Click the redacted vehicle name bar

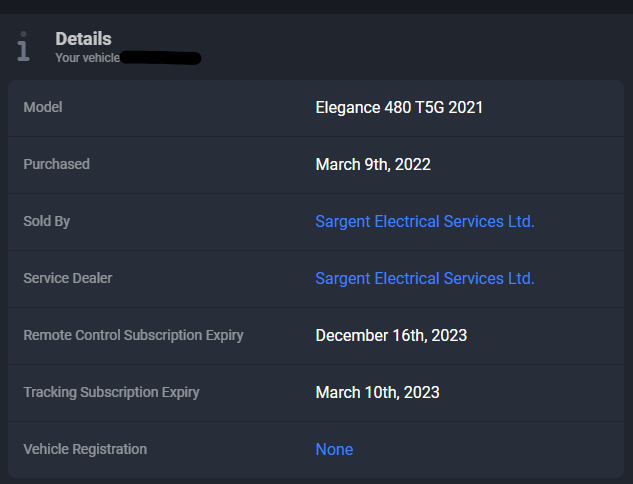(161, 58)
